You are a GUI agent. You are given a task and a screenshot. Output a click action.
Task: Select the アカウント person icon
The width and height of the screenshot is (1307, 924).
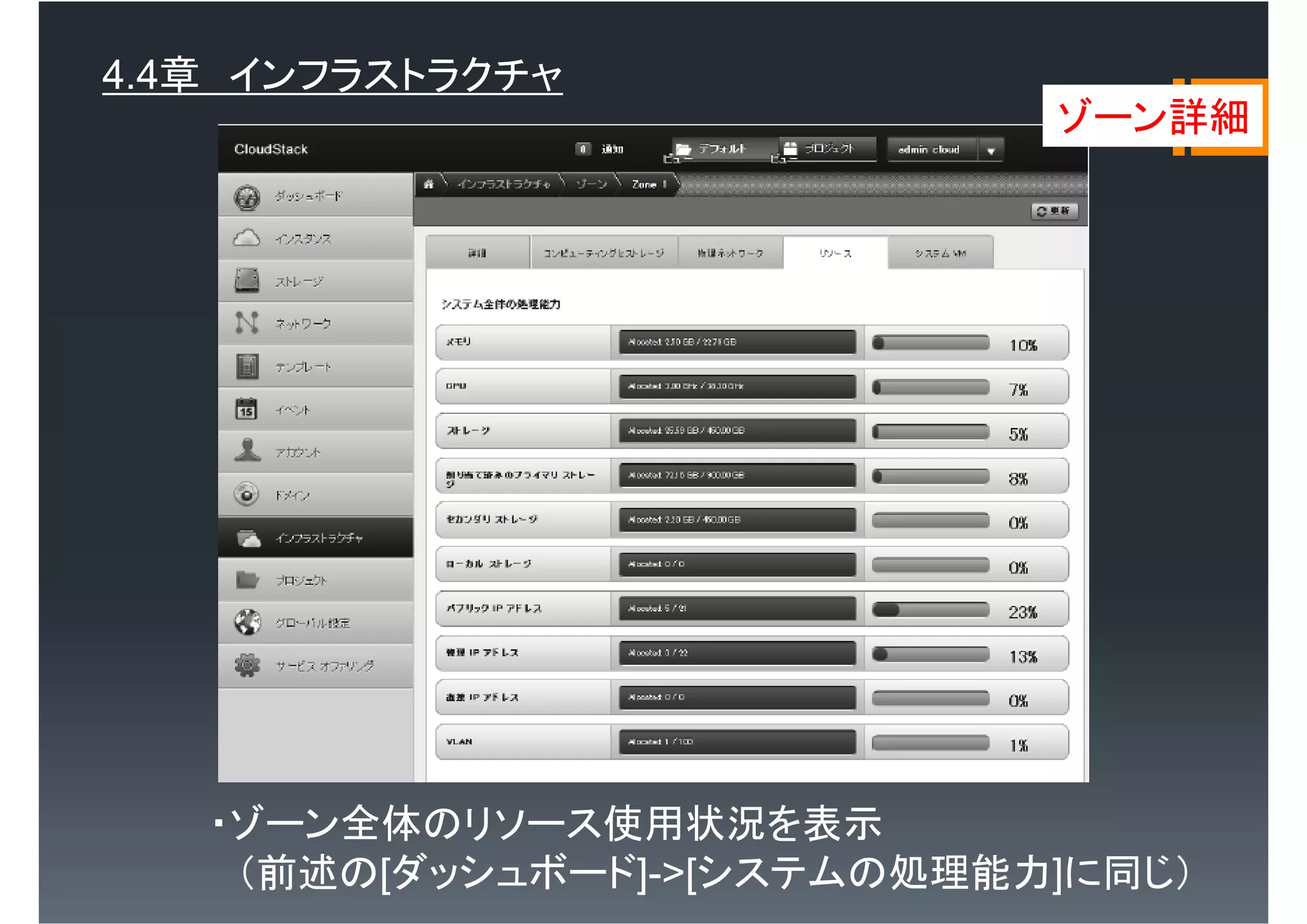pos(247,451)
